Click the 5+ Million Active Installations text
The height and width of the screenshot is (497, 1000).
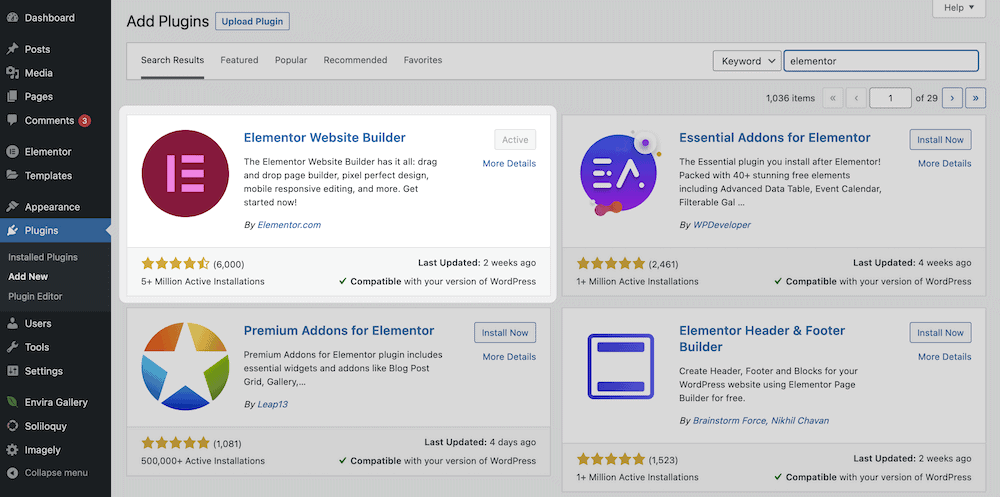(x=203, y=281)
